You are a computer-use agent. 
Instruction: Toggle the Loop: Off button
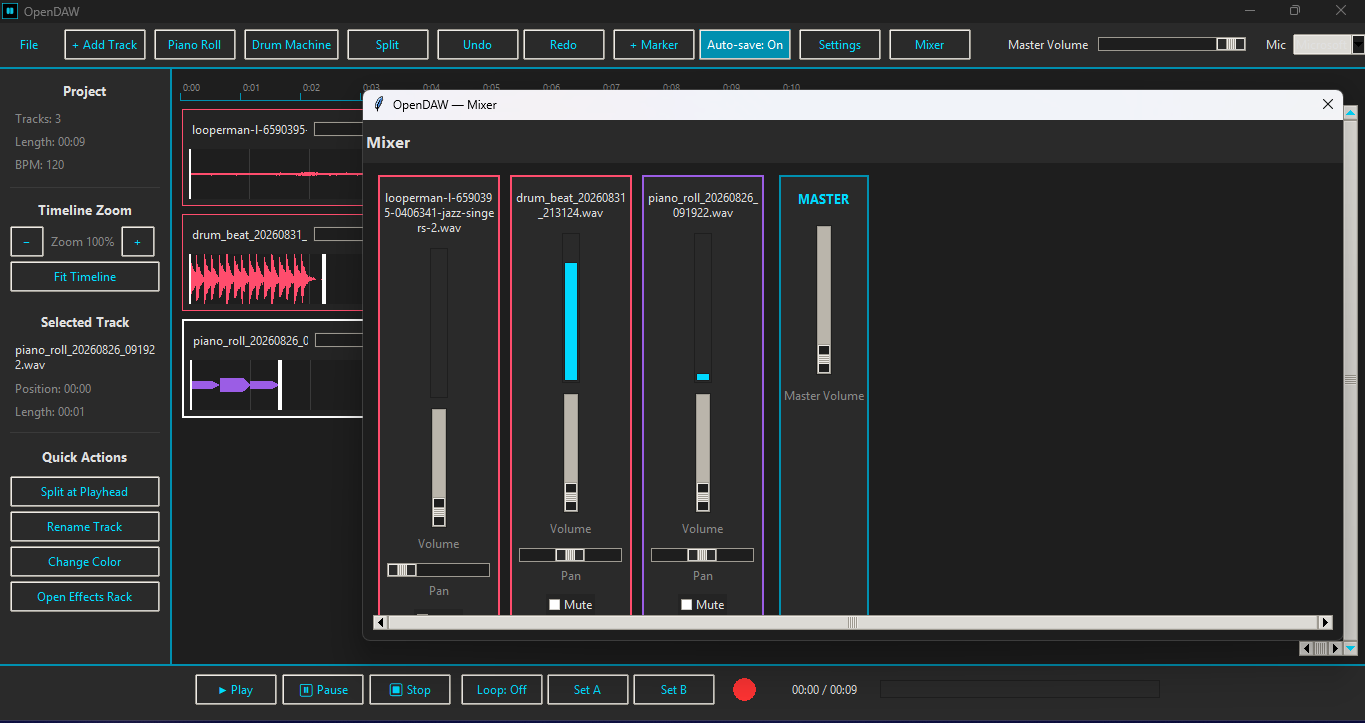click(502, 690)
